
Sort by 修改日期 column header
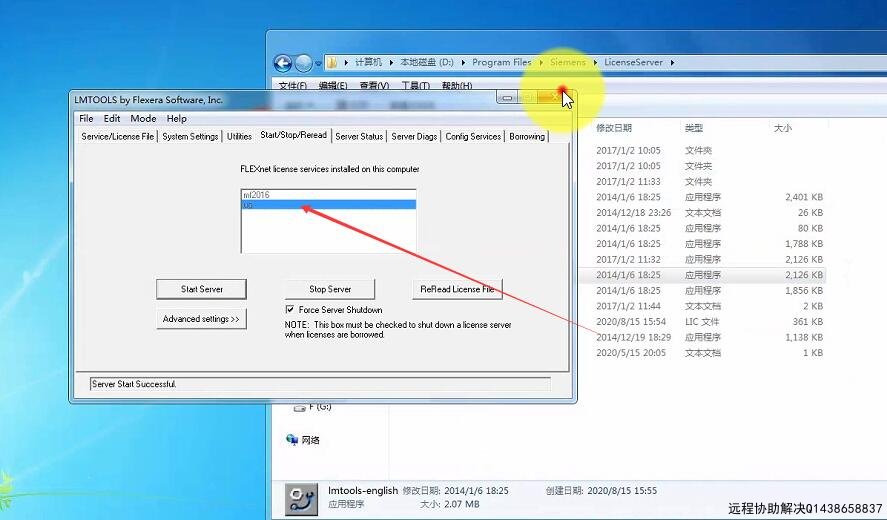coord(614,128)
